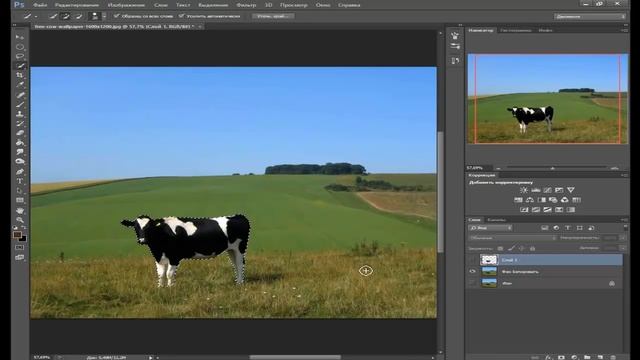
Task: Open the workspace switcher dropdown
Action: [x=590, y=16]
